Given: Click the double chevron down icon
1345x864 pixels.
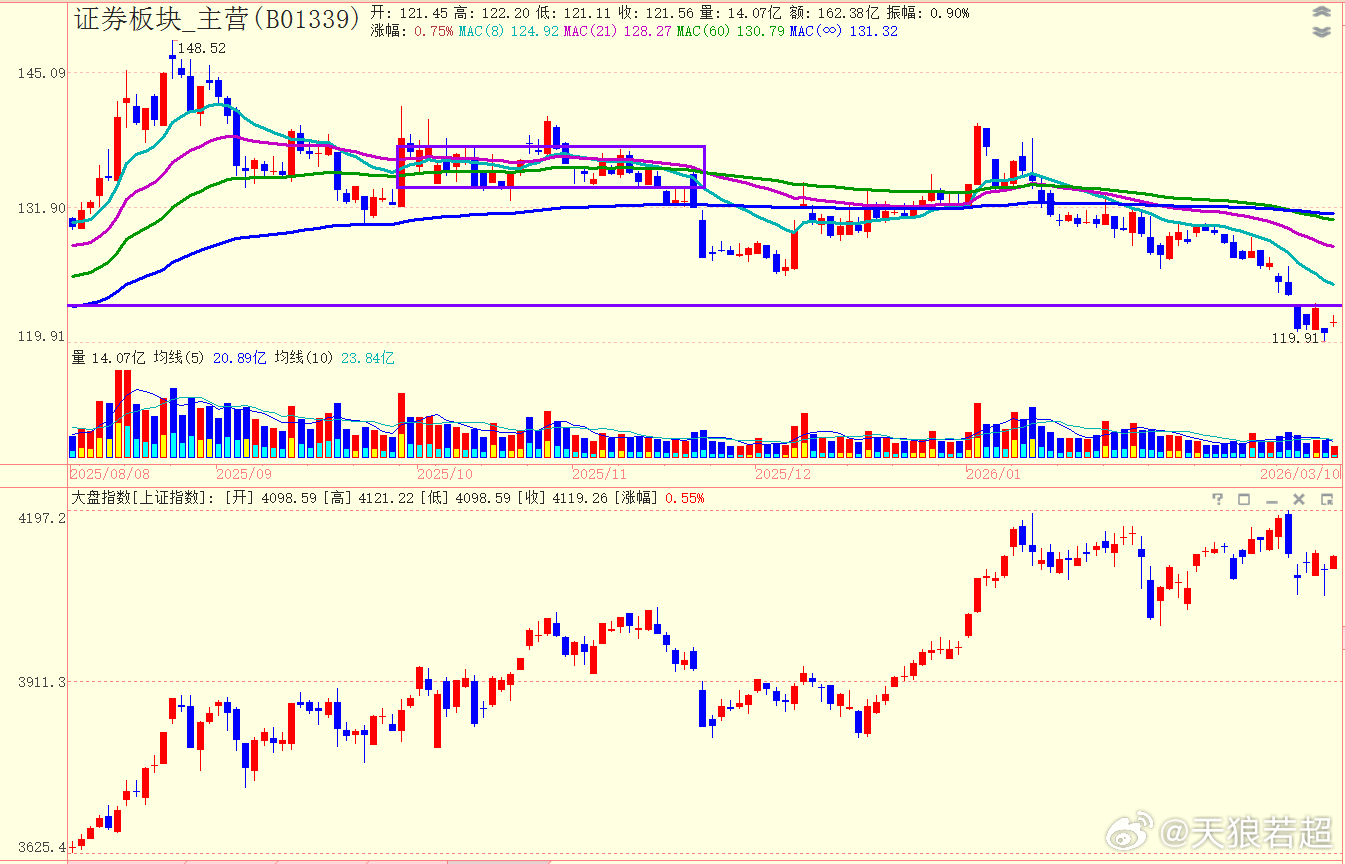Looking at the screenshot, I should coord(1322,31).
